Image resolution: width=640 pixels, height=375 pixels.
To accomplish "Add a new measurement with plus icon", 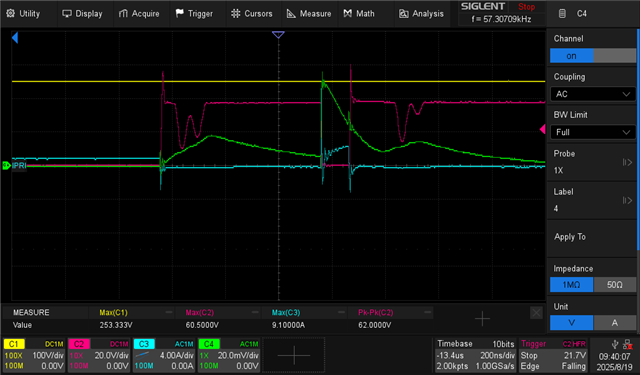I will [x=482, y=319].
